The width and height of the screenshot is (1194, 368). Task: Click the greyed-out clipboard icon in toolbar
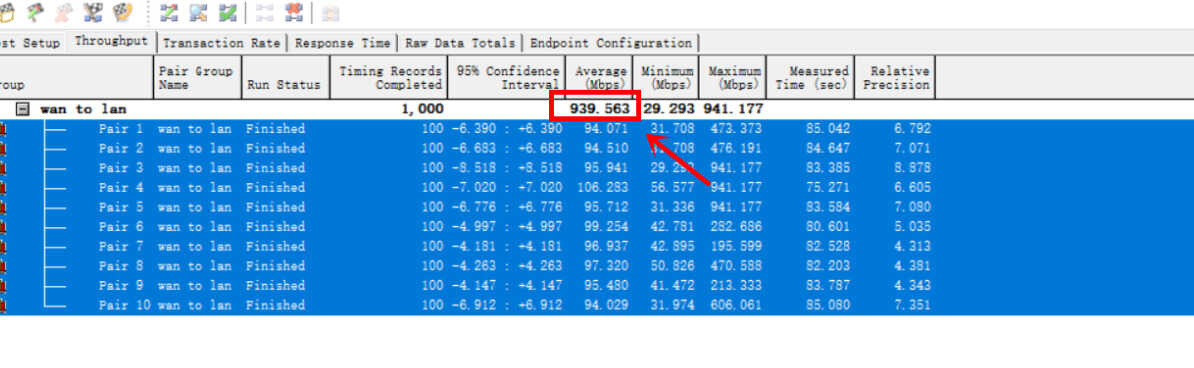(330, 13)
